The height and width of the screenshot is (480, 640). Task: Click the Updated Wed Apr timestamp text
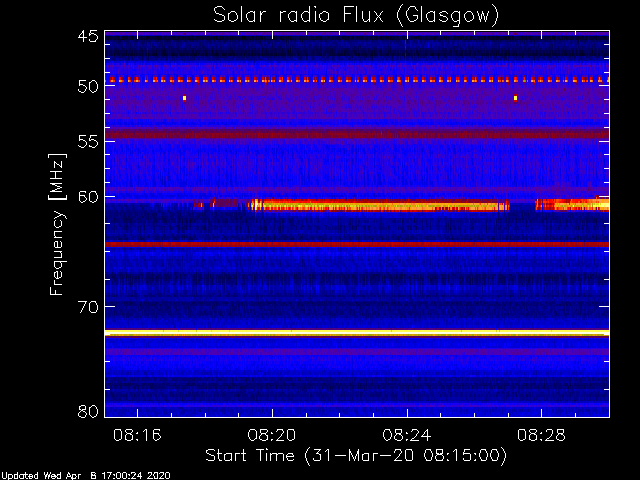(x=85, y=476)
